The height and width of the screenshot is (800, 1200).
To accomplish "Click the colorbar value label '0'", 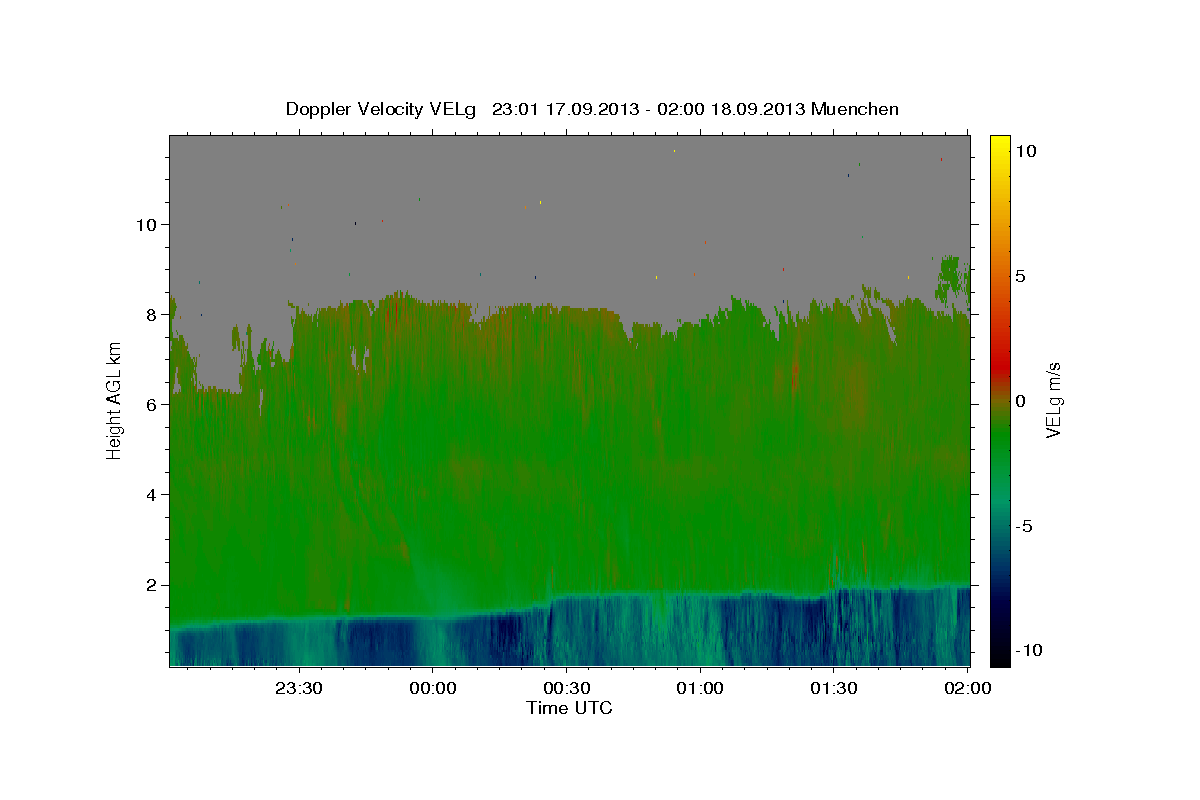I will coord(1020,401).
